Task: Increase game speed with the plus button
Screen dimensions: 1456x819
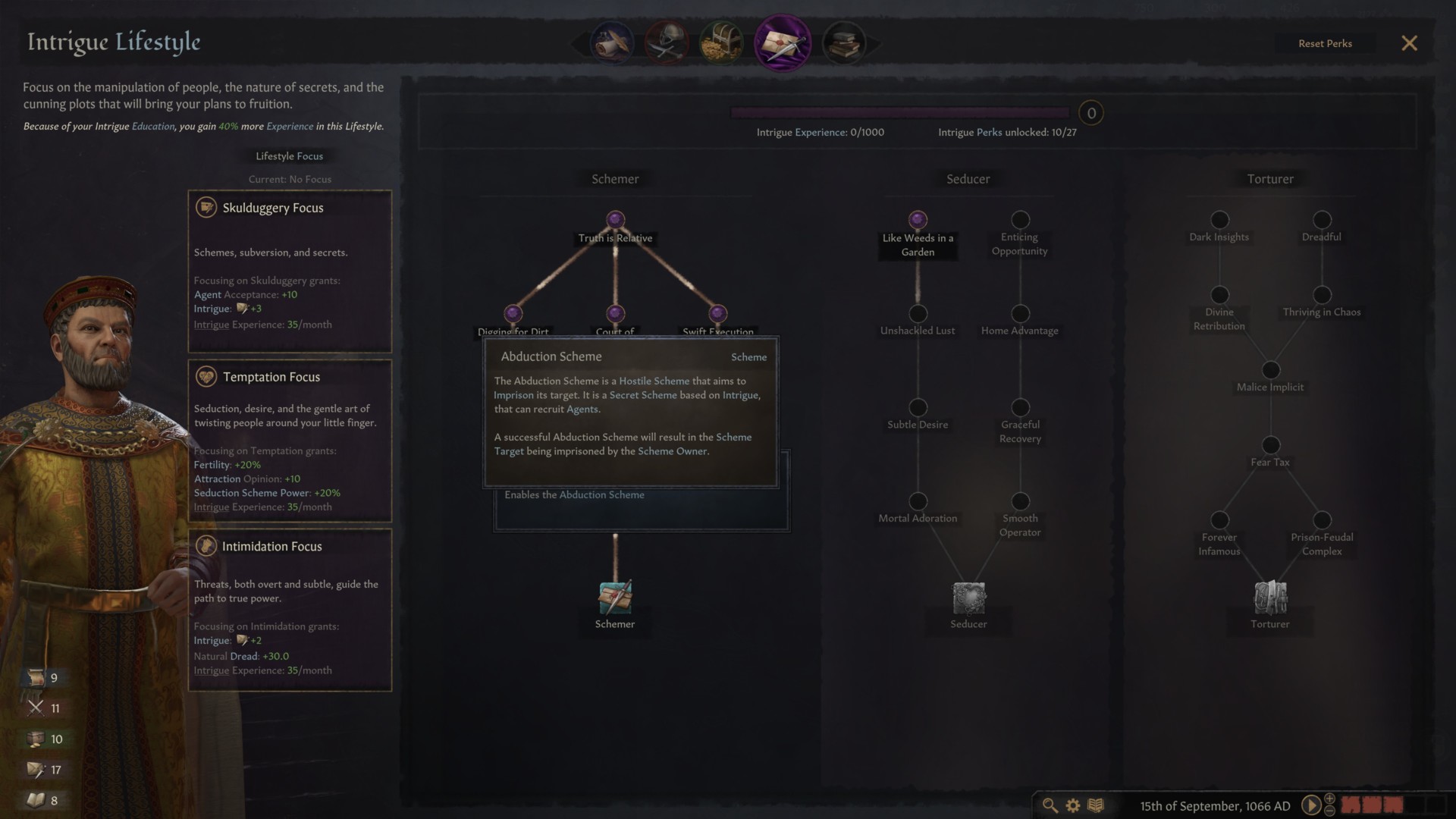Action: coord(1329,799)
